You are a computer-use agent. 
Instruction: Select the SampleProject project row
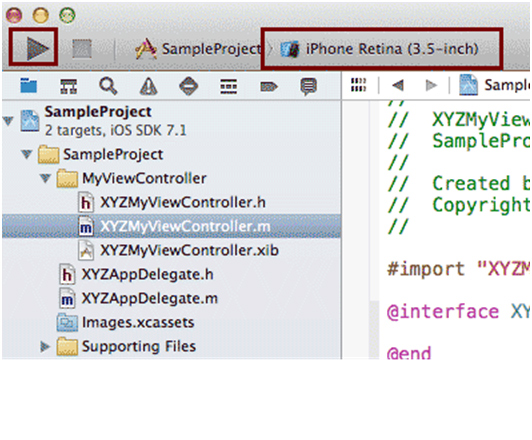[172, 121]
